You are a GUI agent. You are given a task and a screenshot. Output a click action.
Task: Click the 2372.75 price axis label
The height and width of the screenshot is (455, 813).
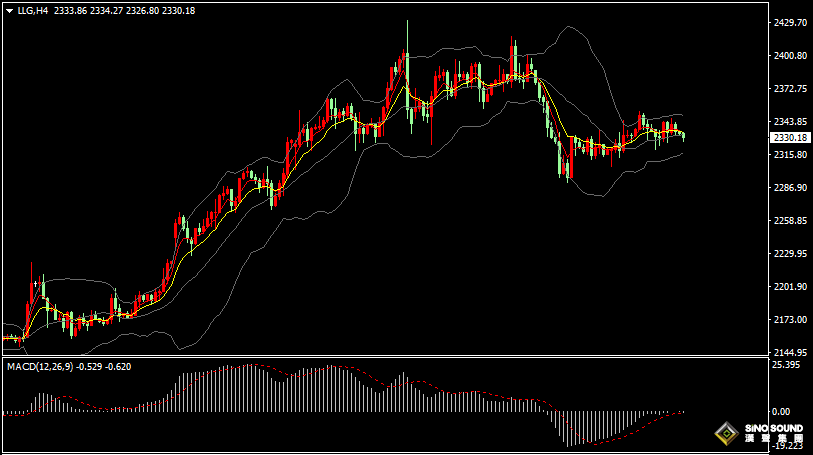pos(789,89)
